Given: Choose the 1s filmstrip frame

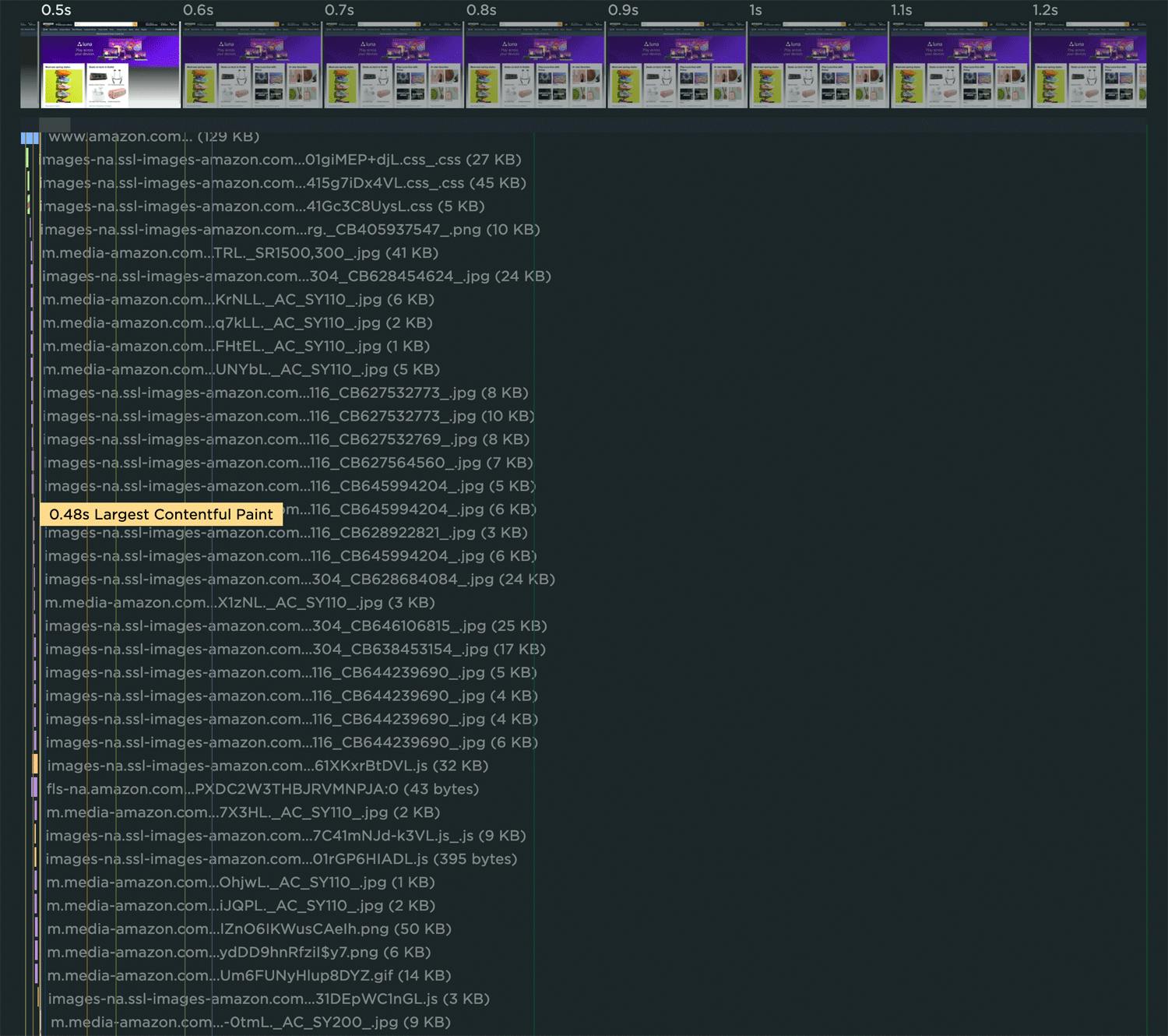Looking at the screenshot, I should pos(818,65).
